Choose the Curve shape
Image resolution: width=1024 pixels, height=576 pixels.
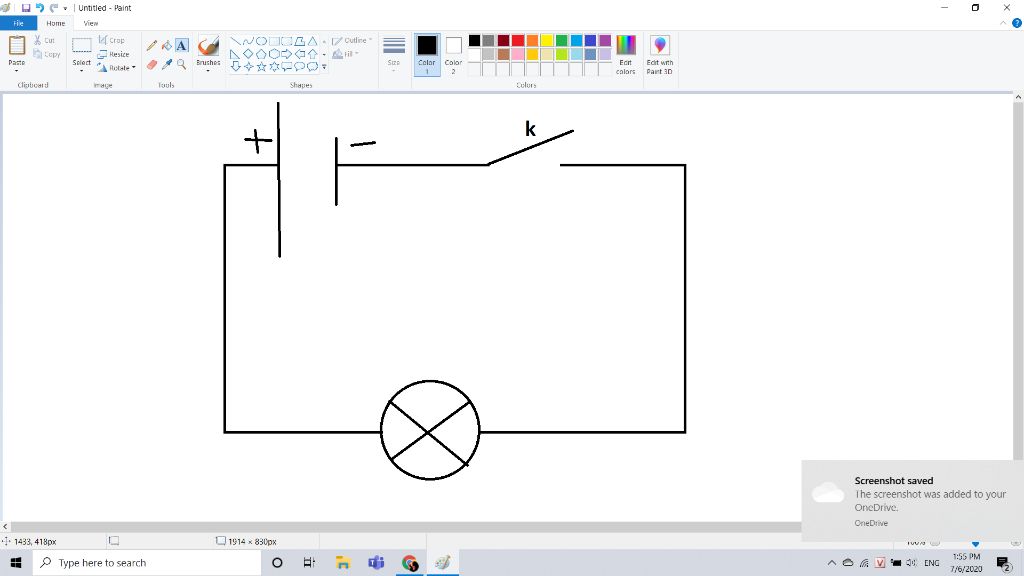[x=248, y=41]
